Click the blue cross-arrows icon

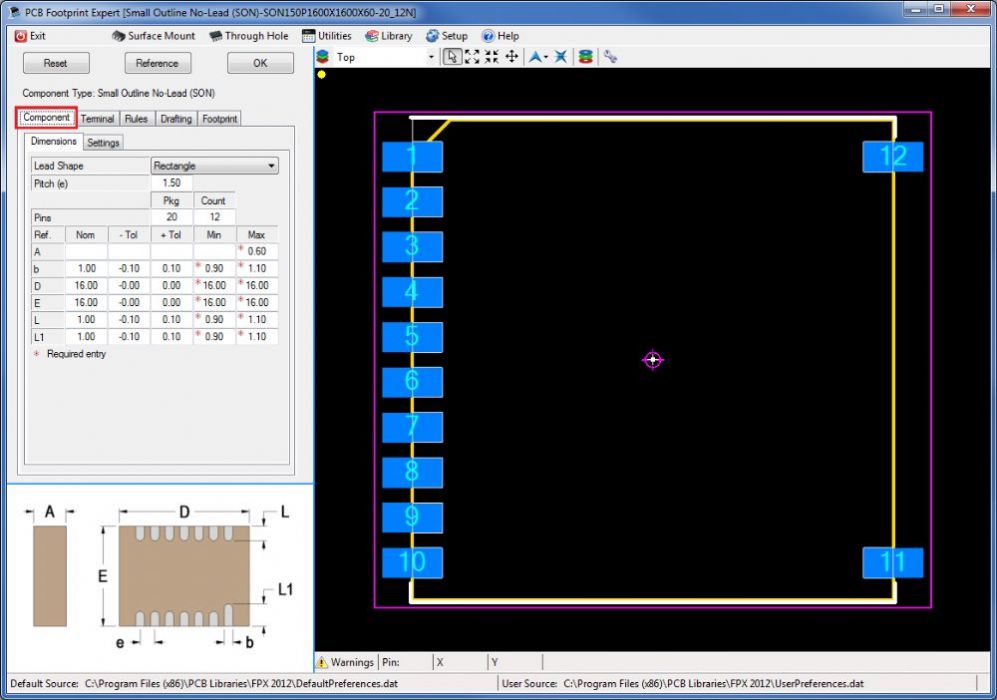coord(561,57)
